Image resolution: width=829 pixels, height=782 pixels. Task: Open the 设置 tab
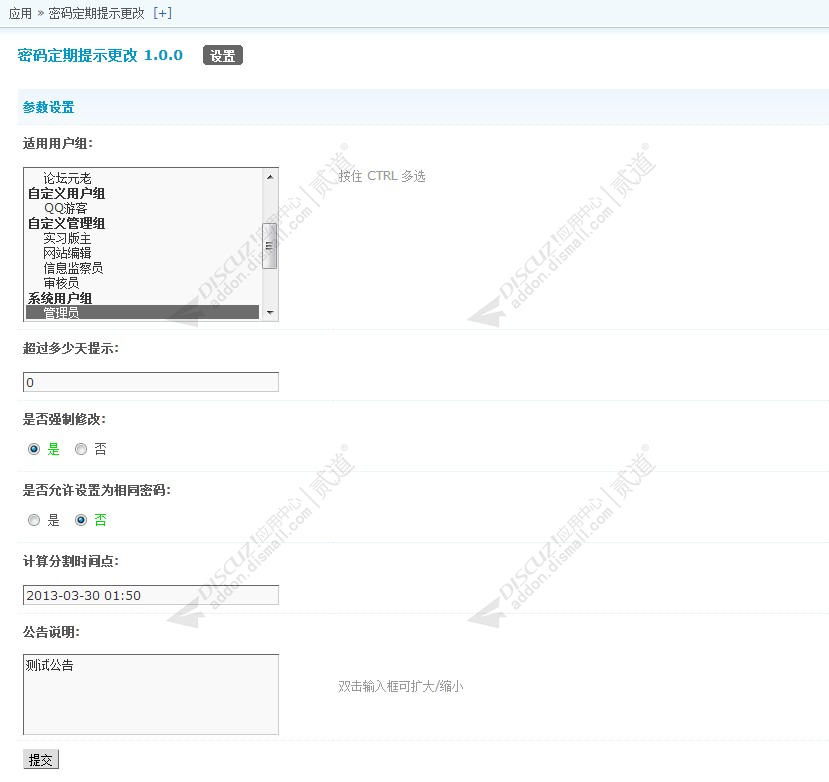pos(223,56)
